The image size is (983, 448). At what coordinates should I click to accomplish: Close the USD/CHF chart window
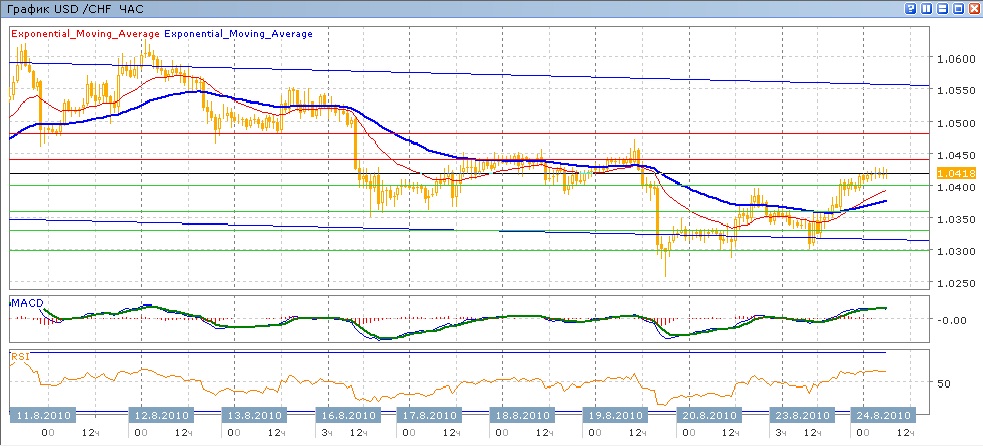(972, 8)
